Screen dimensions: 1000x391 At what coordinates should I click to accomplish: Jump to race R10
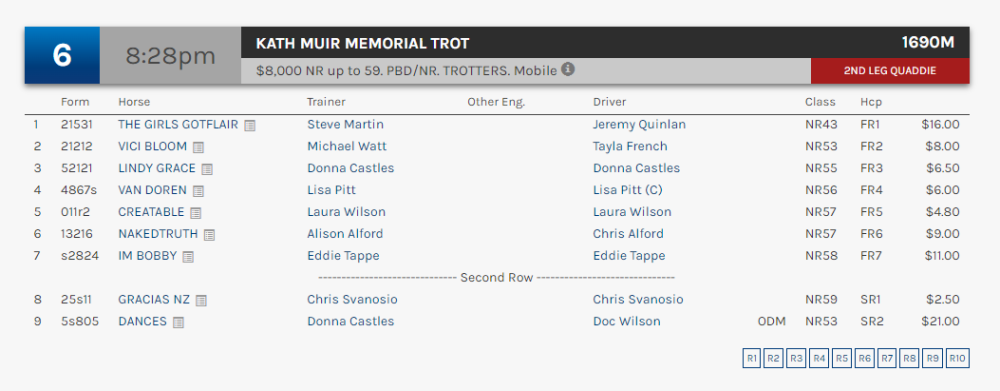pos(957,358)
